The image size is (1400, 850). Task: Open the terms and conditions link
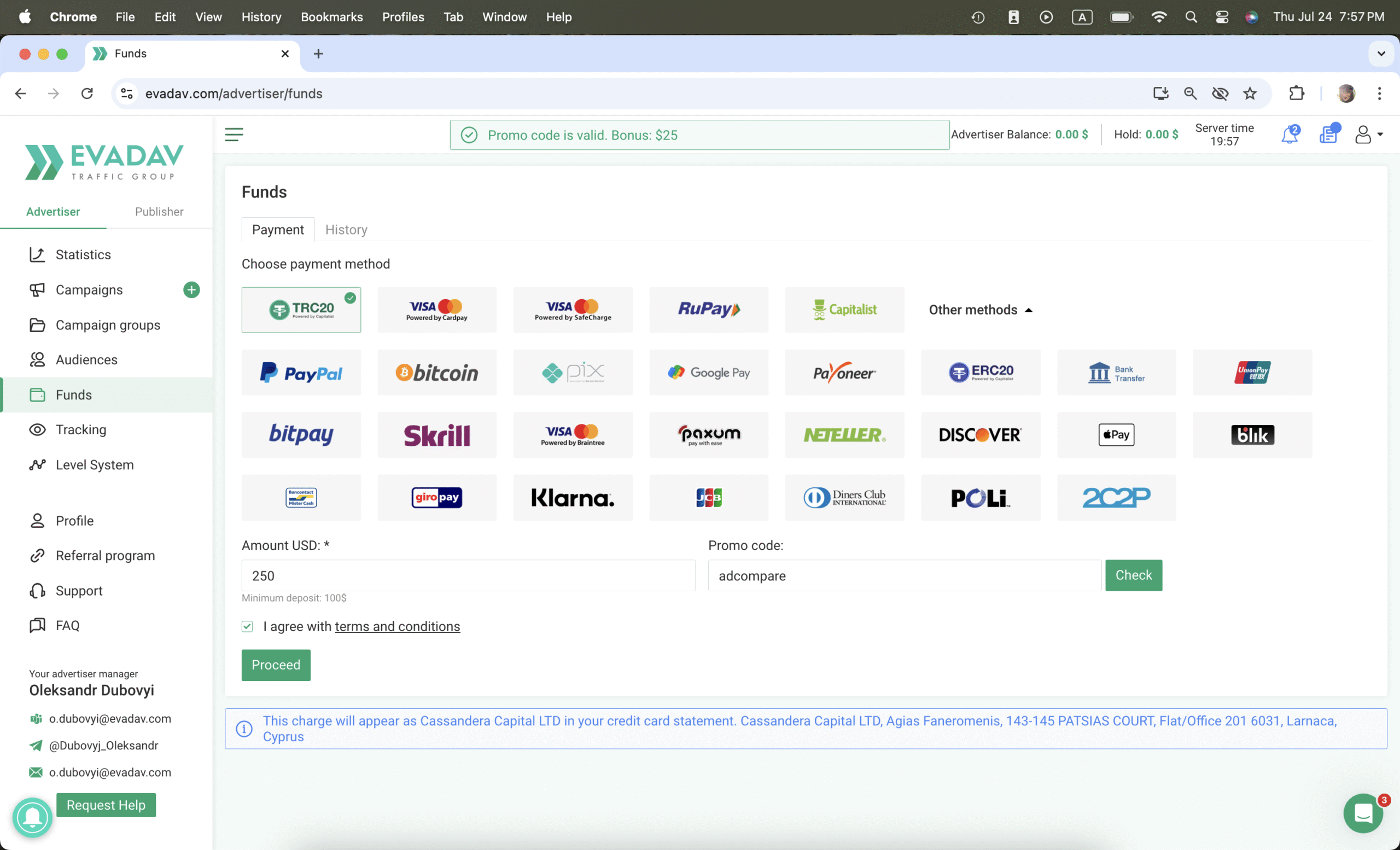pos(397,626)
